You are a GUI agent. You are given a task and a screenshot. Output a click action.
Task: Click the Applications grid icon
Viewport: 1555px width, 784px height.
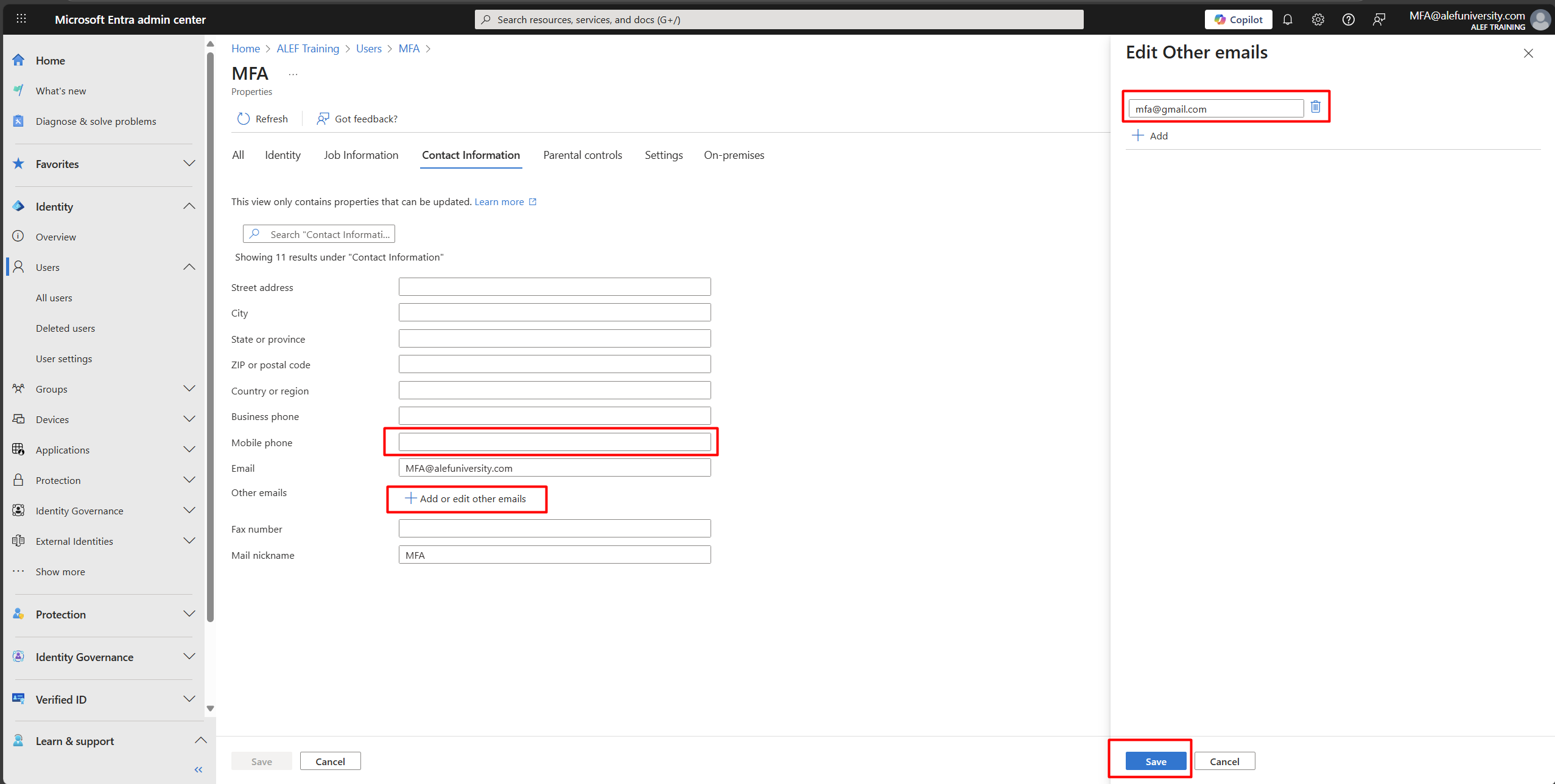tap(18, 449)
